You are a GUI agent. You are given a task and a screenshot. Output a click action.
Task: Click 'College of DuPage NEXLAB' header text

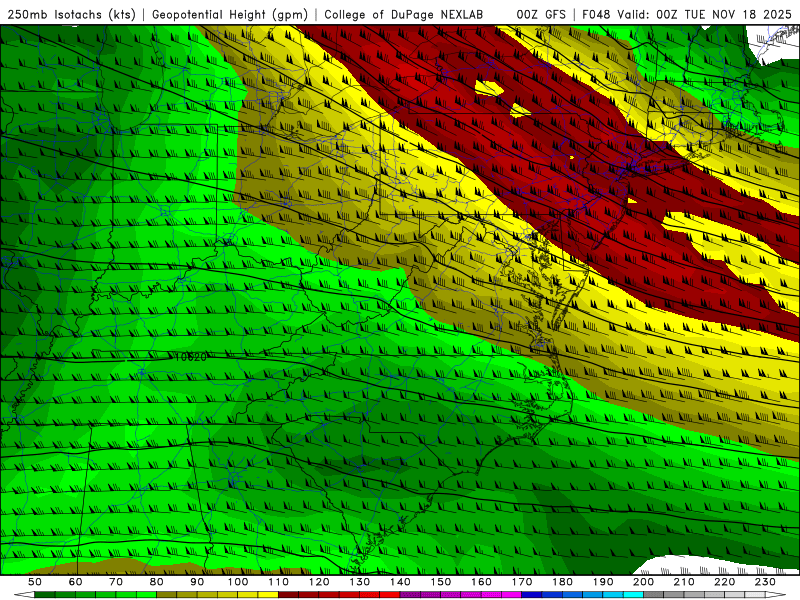(404, 14)
